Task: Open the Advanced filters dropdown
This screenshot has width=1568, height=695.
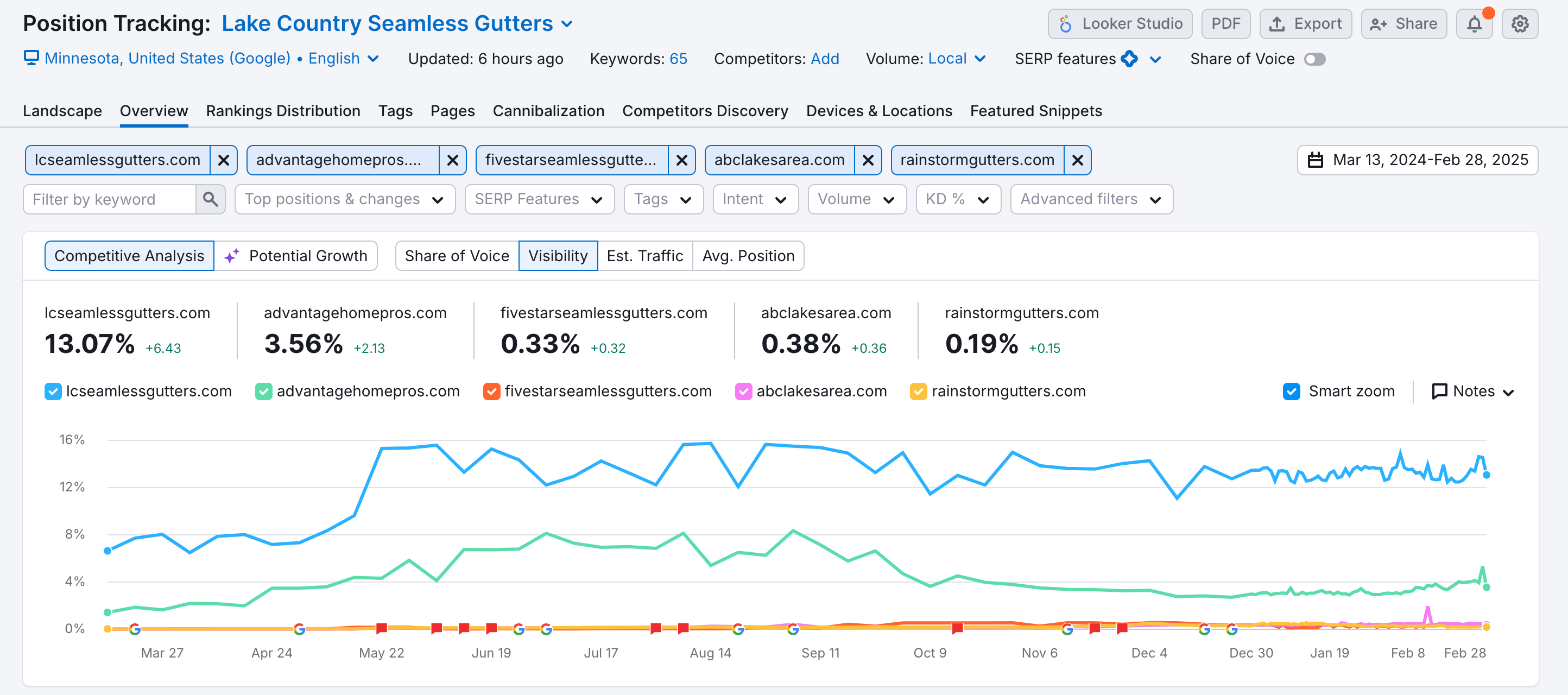Action: [1091, 199]
